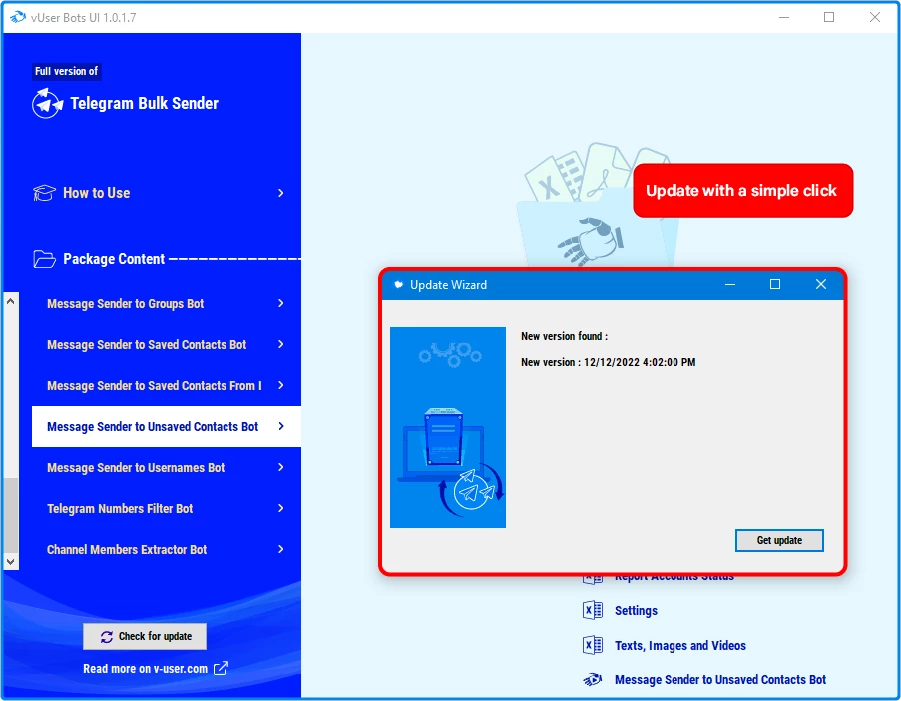Click the sidebar scrollbar up arrow

coord(10,301)
